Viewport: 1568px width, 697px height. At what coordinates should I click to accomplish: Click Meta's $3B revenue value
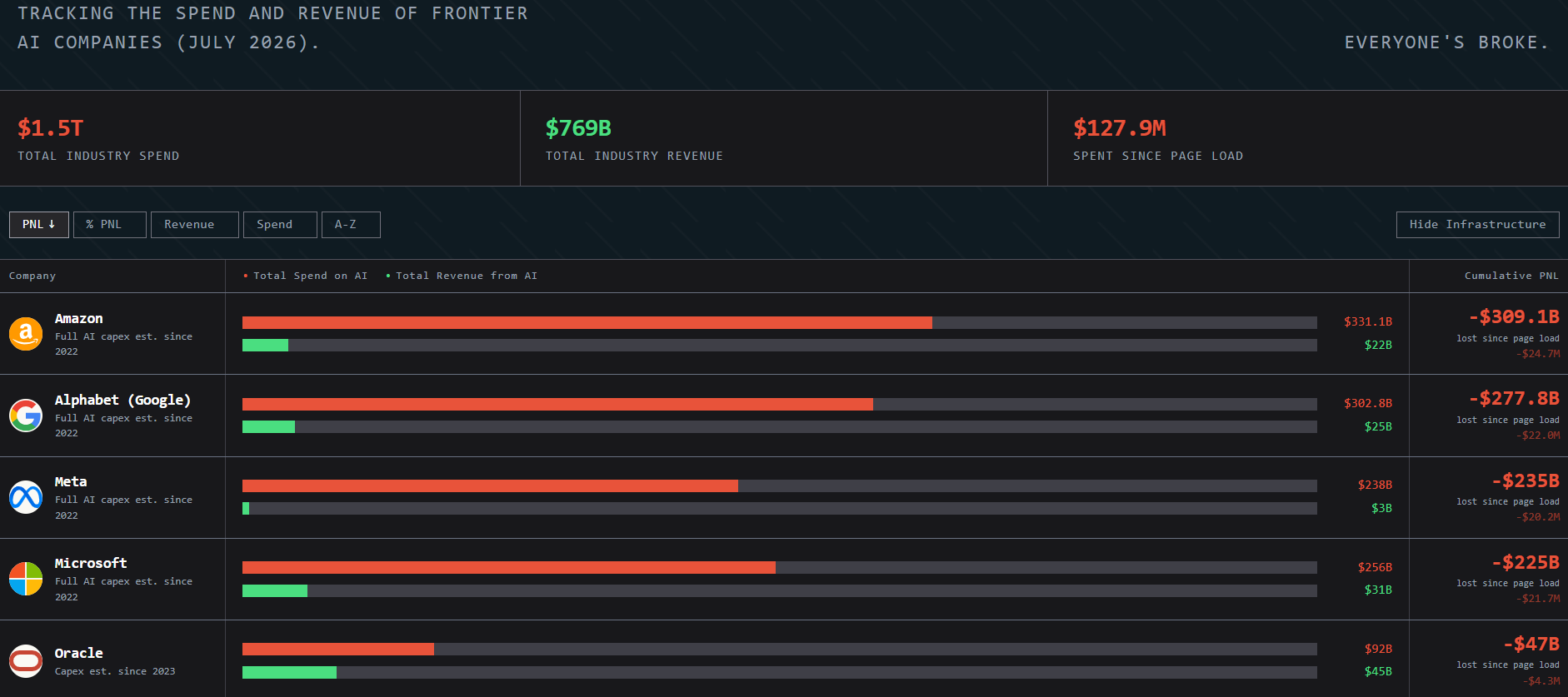coord(1381,508)
